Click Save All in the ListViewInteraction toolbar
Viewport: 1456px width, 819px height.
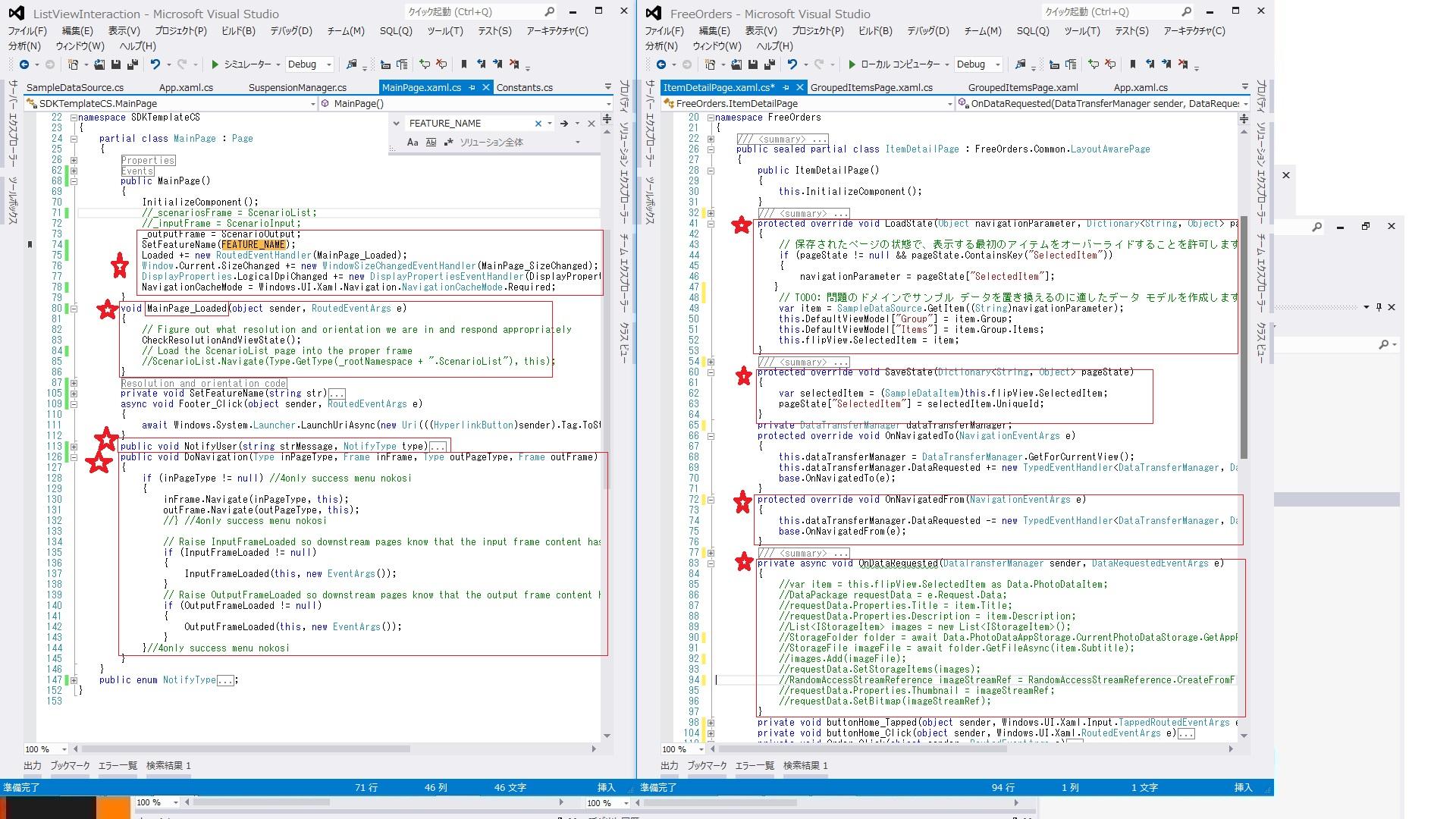(132, 64)
